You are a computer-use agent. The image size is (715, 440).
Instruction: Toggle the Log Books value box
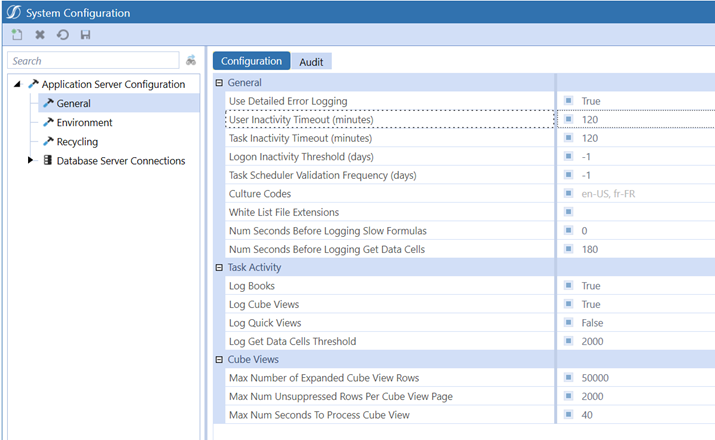coord(568,286)
